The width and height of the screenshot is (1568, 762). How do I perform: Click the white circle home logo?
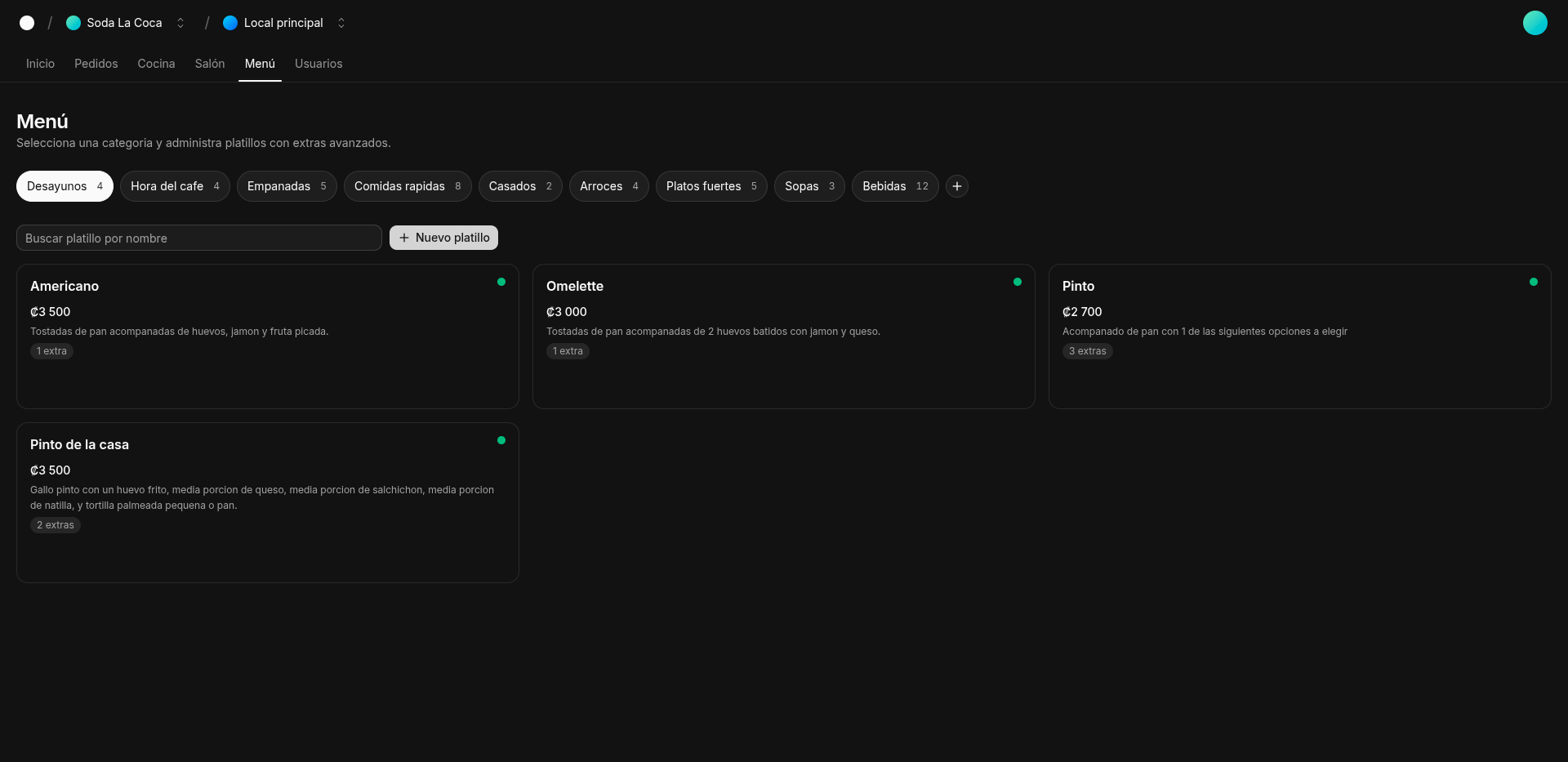click(x=27, y=23)
